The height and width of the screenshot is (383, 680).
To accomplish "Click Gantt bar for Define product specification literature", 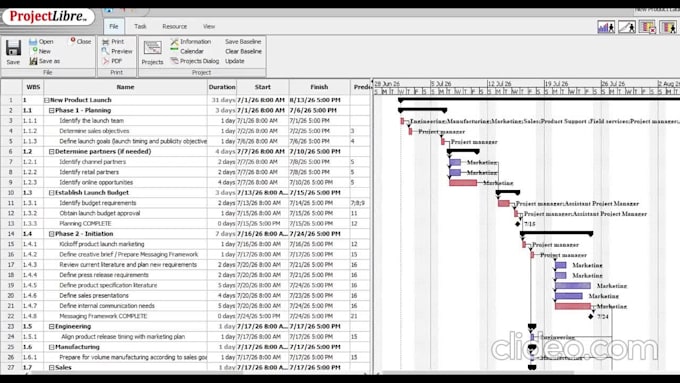I will tap(573, 286).
